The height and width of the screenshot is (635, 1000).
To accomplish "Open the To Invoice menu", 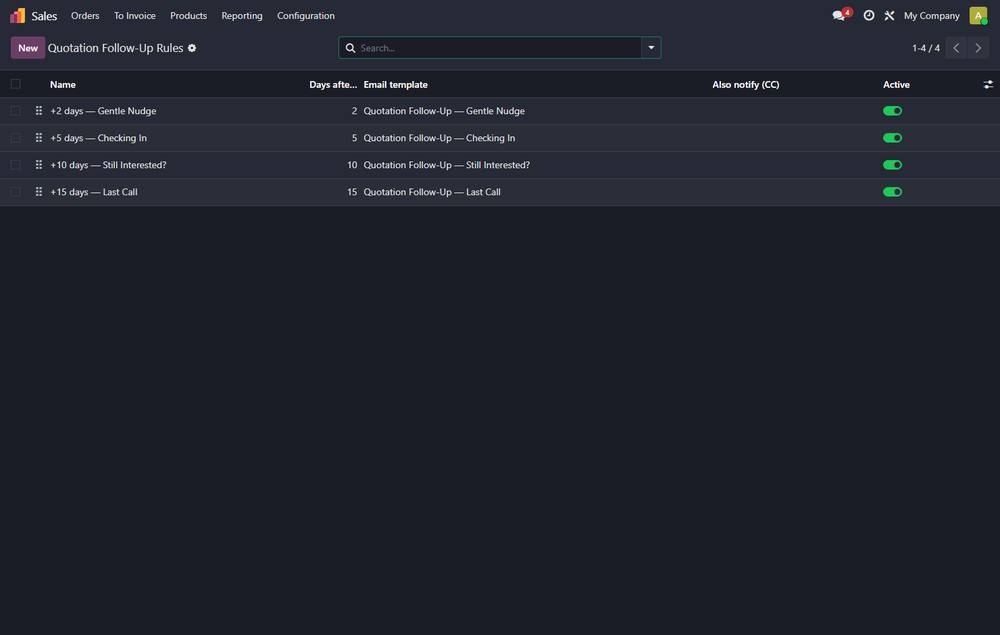I will pos(135,15).
